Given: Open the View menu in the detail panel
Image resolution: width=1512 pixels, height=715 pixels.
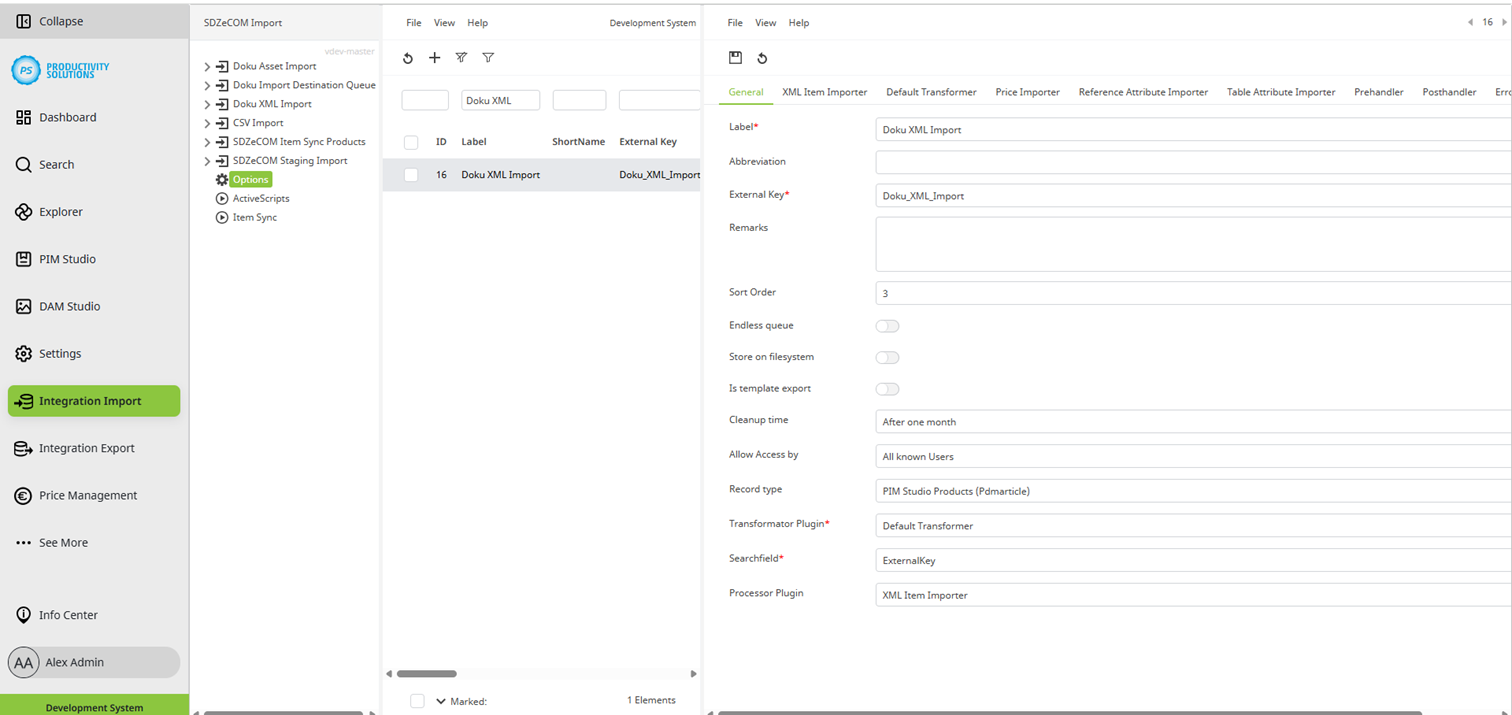Looking at the screenshot, I should (x=766, y=22).
